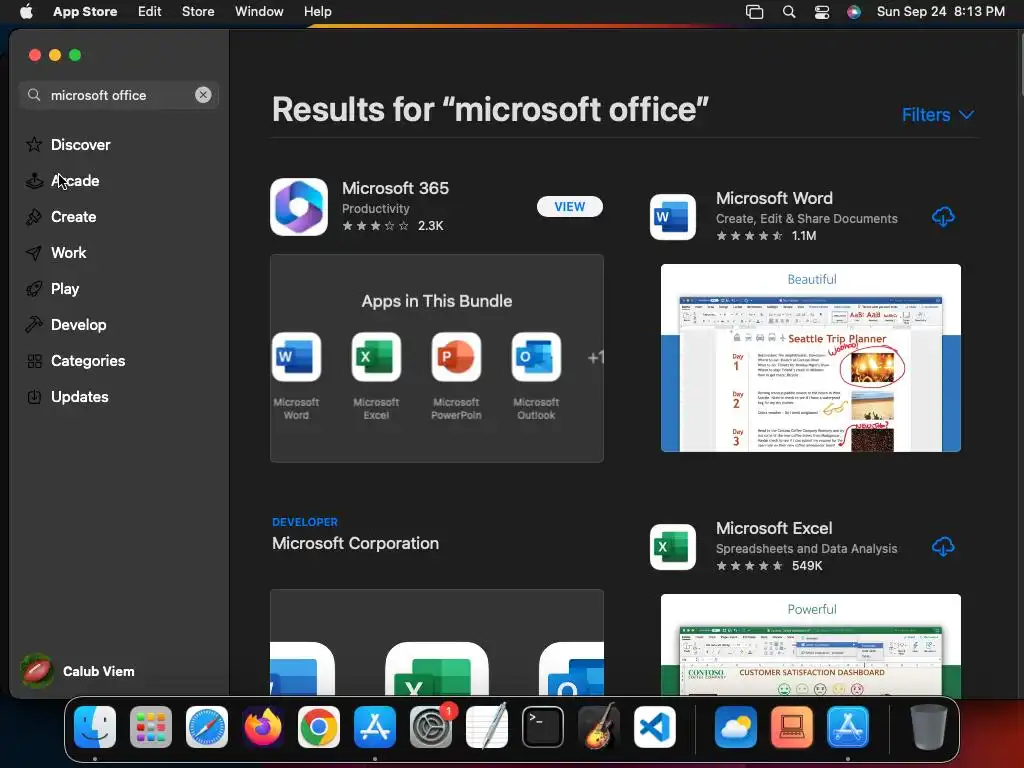Click the Create paintbrush icon
This screenshot has height=768, width=1024.
point(34,217)
